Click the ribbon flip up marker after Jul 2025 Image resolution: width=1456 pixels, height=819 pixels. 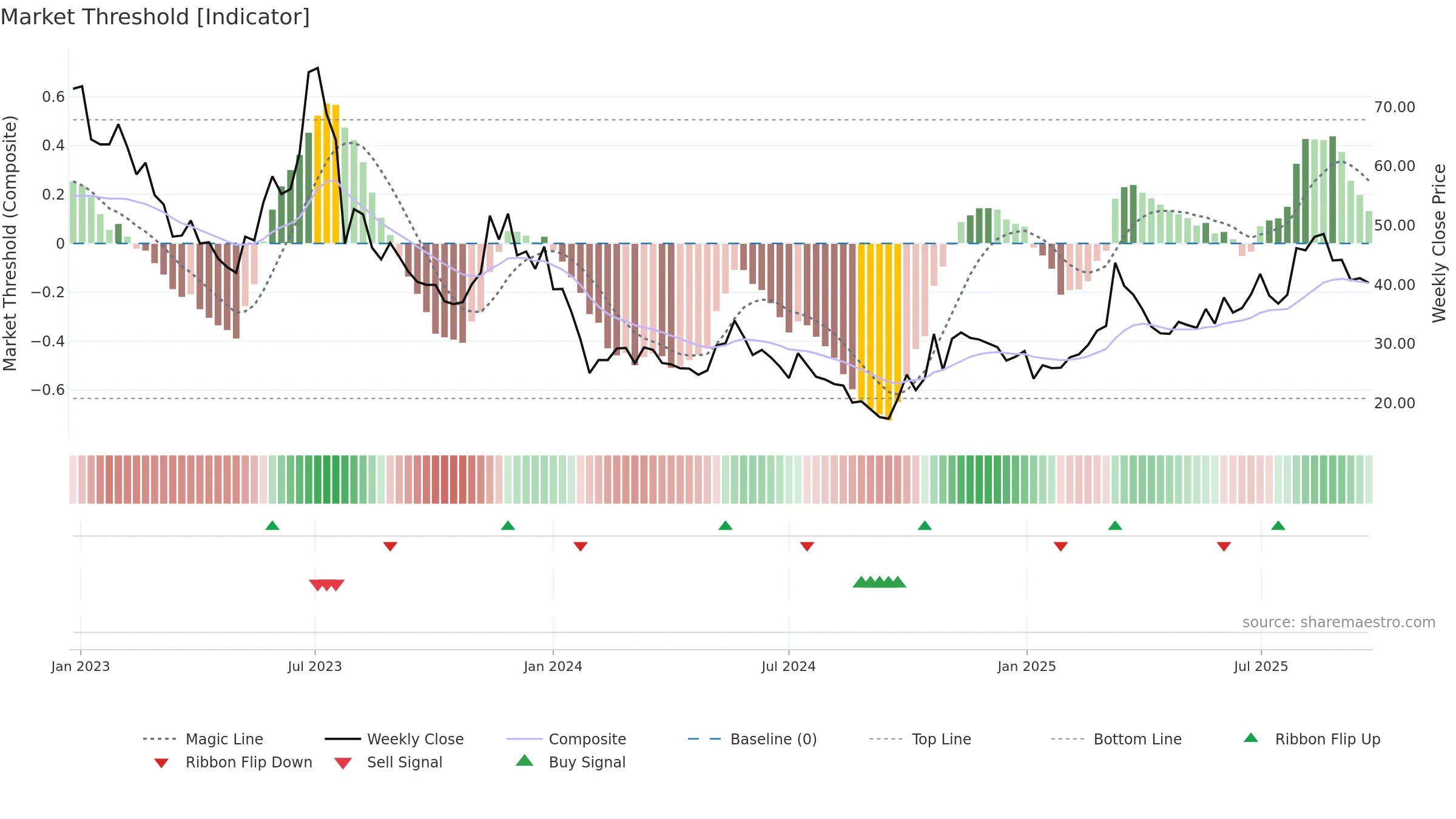coord(1278,525)
